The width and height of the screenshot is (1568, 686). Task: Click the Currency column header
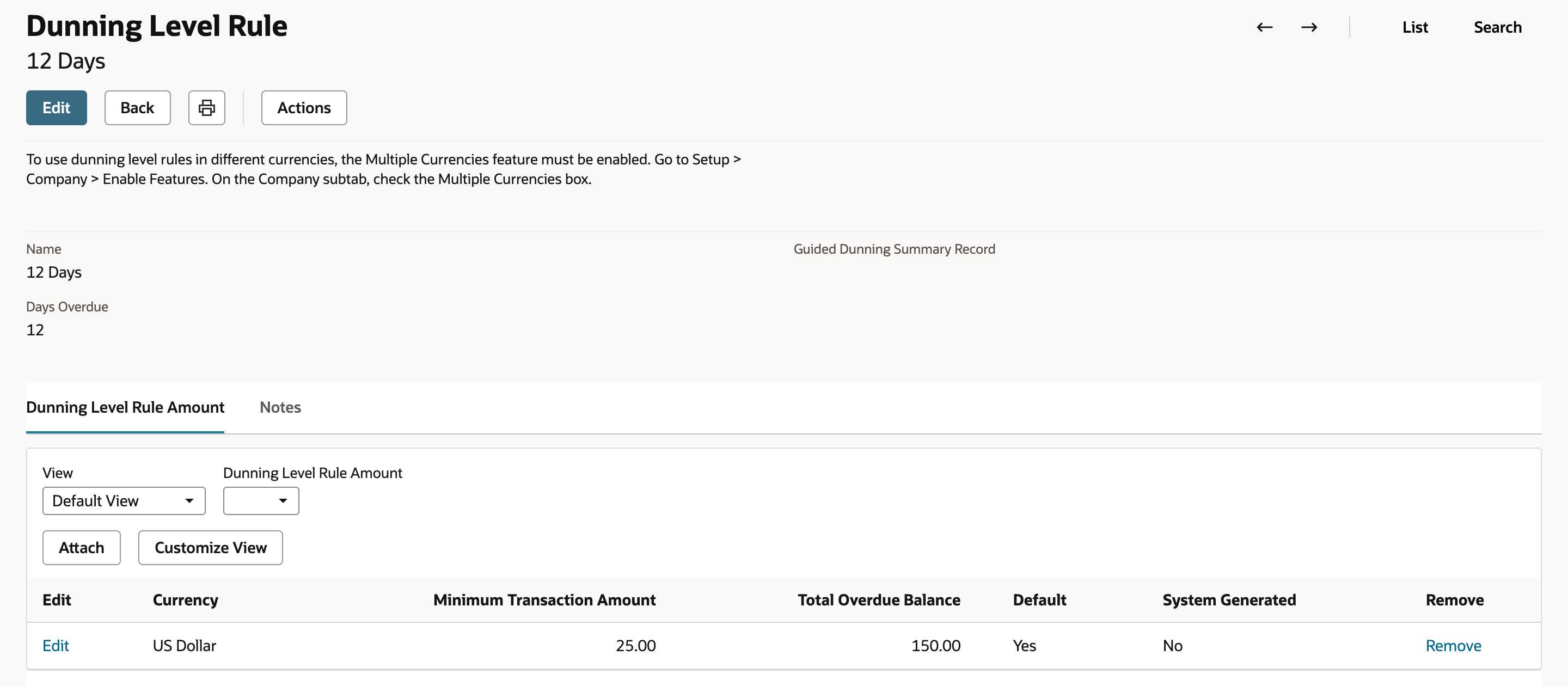click(x=186, y=599)
